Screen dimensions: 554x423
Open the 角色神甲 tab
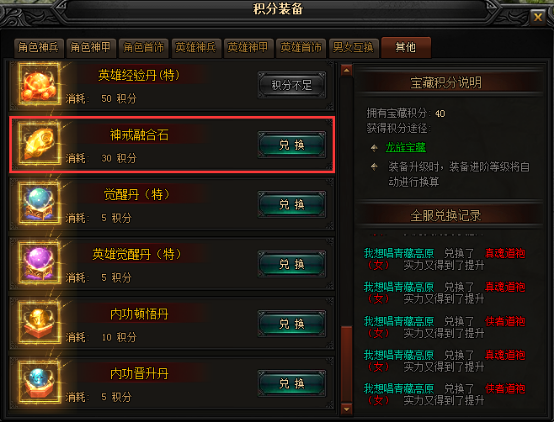(x=91, y=48)
